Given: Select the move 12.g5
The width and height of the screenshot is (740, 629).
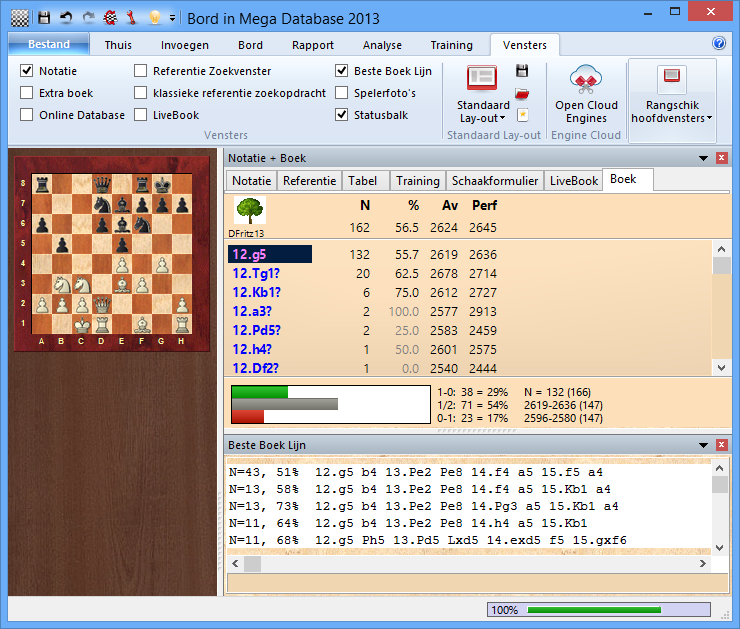Looking at the screenshot, I should tap(270, 254).
